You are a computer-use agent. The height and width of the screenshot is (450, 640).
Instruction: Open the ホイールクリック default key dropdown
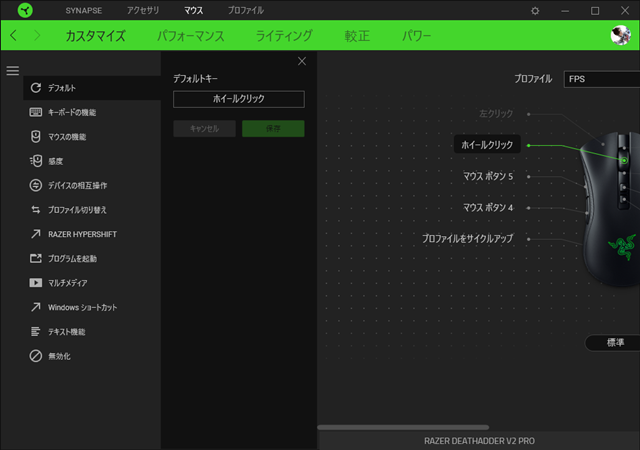point(239,99)
